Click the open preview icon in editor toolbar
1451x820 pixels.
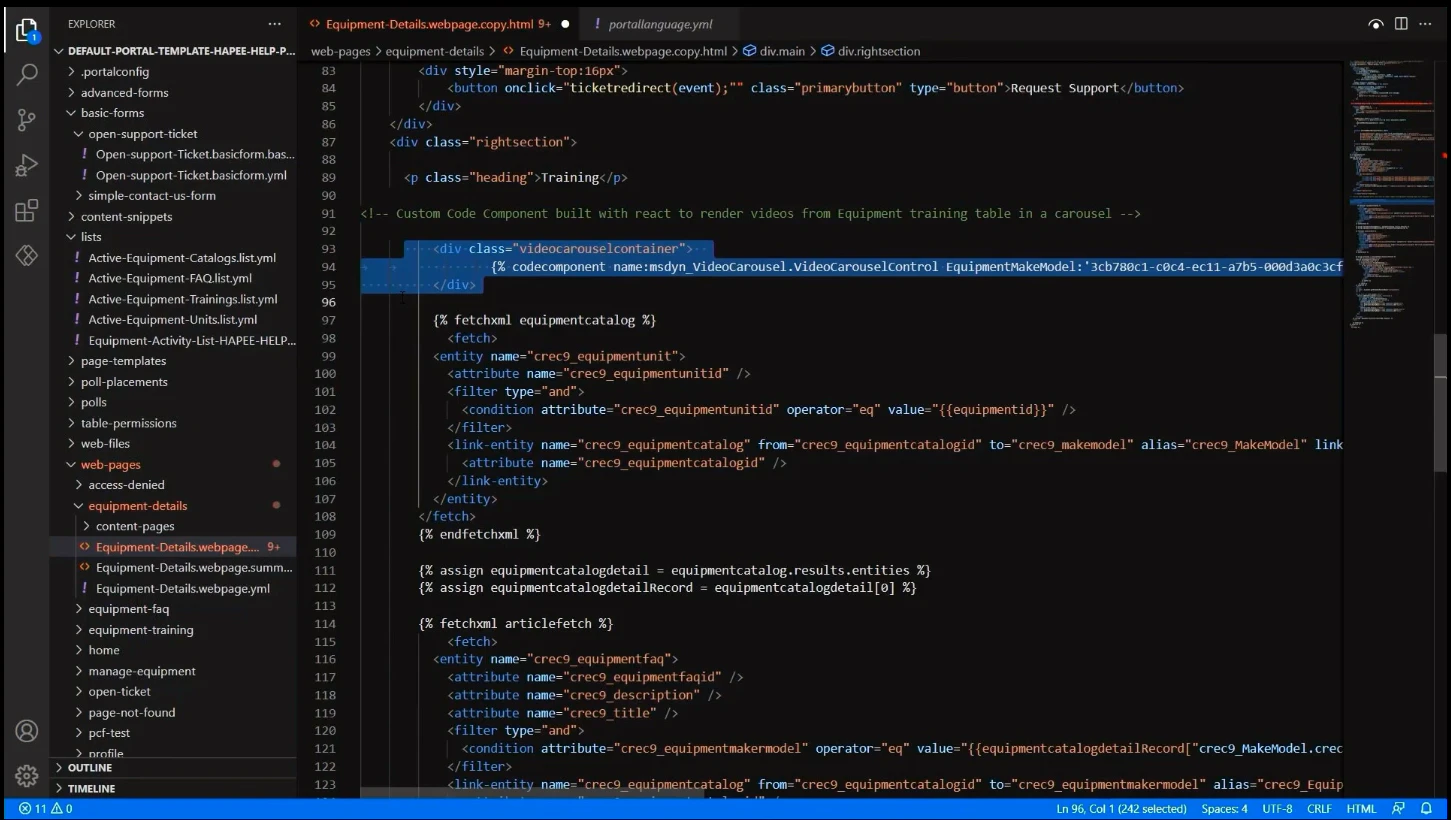[1376, 24]
